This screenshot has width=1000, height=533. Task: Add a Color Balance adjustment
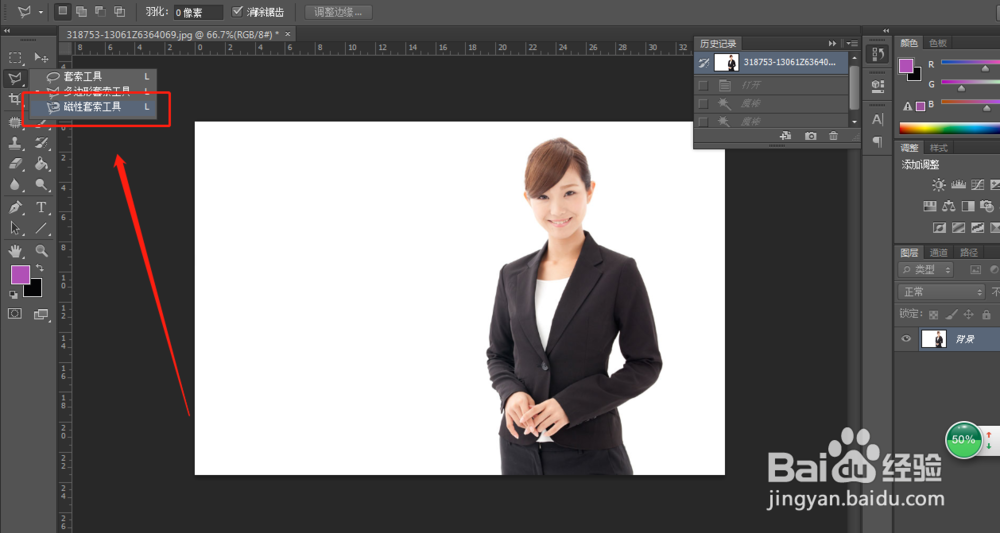pos(949,206)
